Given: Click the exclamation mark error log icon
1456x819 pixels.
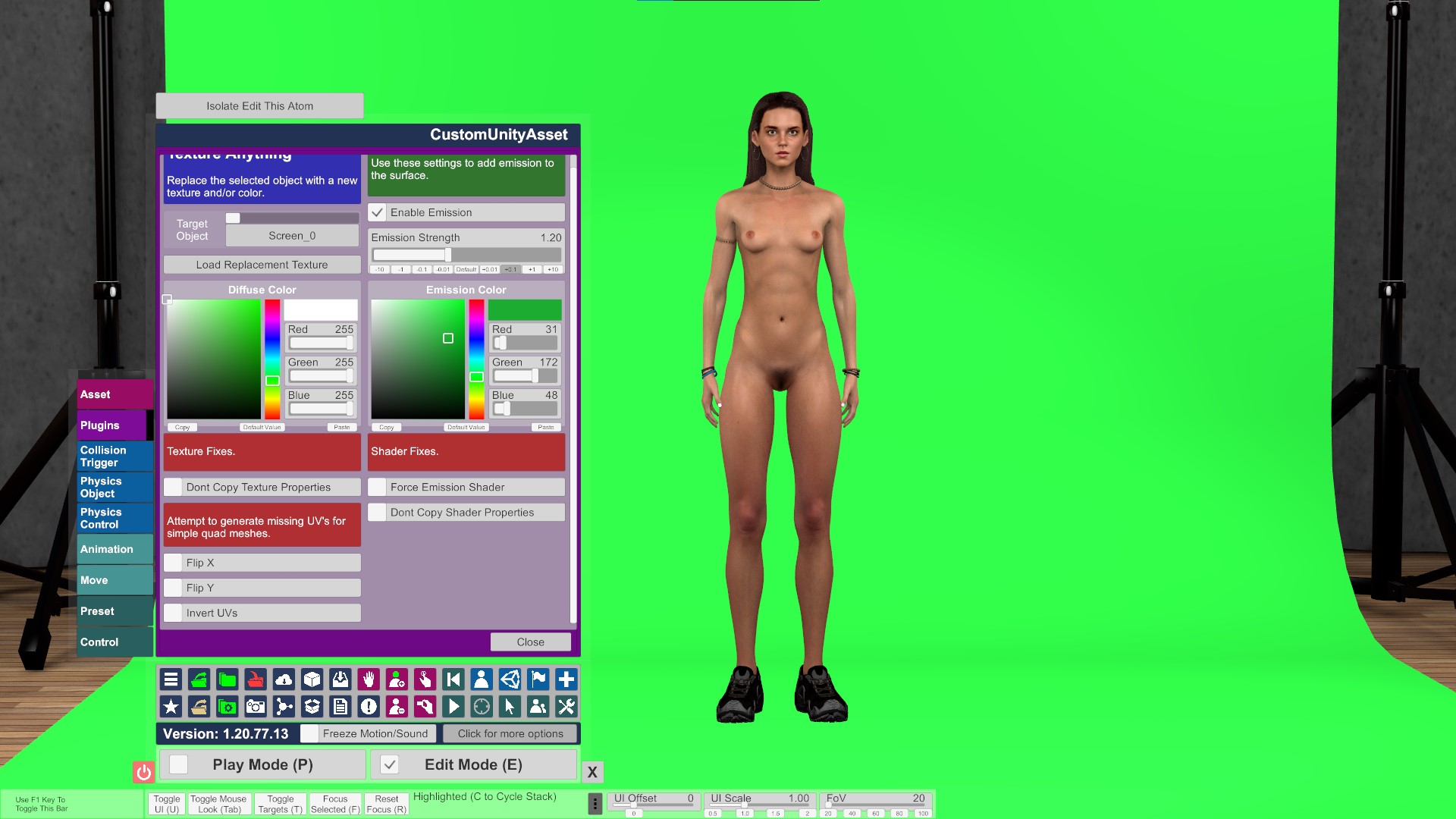Looking at the screenshot, I should tap(369, 708).
